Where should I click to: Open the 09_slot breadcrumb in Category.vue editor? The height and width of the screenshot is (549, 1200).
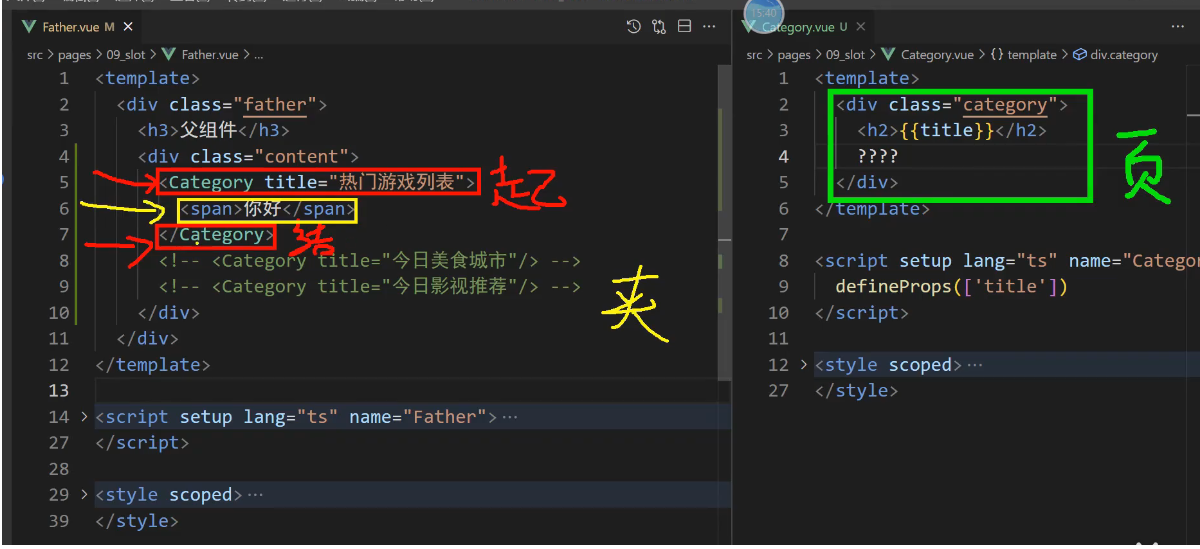point(845,55)
